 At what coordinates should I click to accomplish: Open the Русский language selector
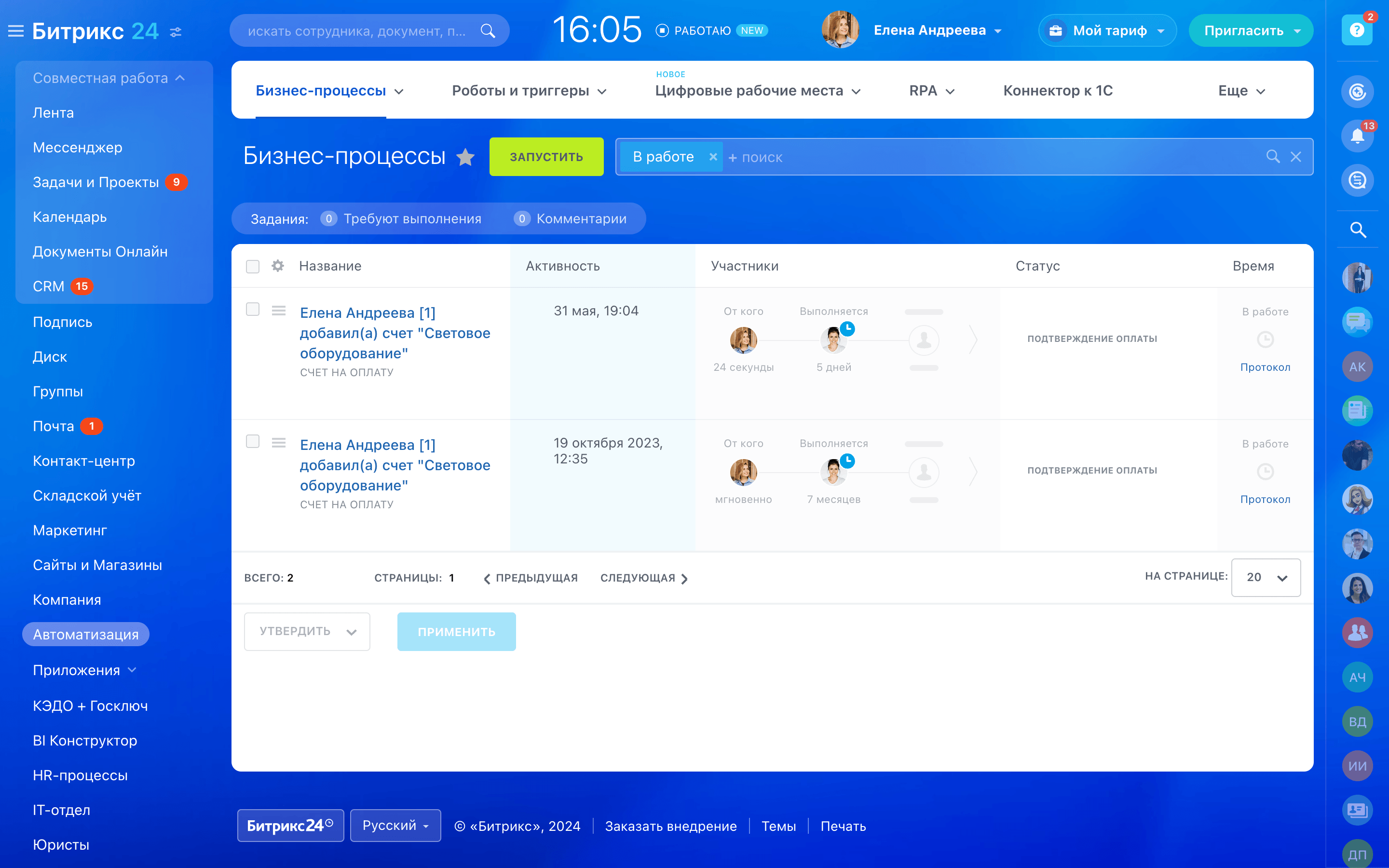(x=395, y=826)
